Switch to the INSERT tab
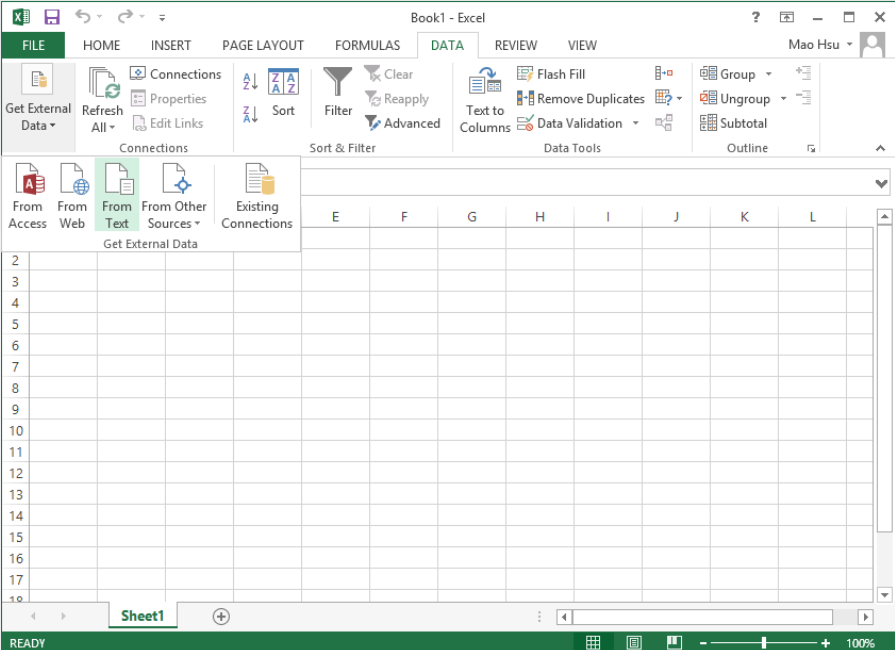895x650 pixels. click(171, 45)
